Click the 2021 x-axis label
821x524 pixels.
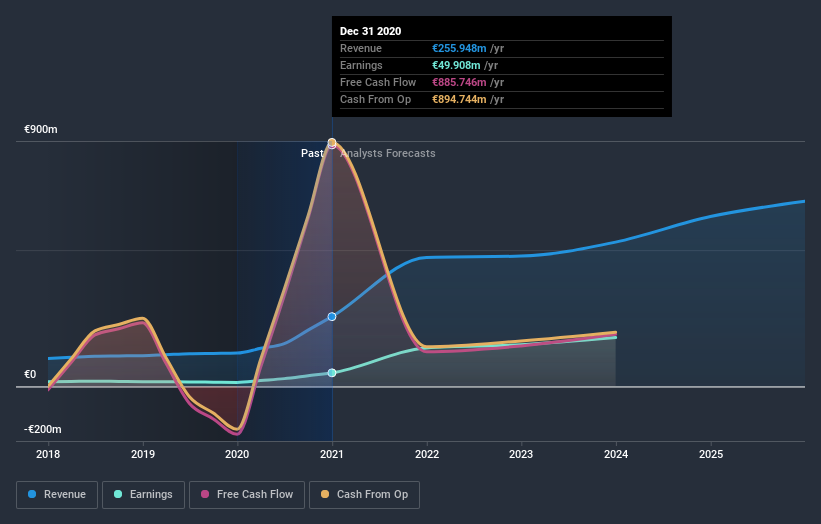332,454
